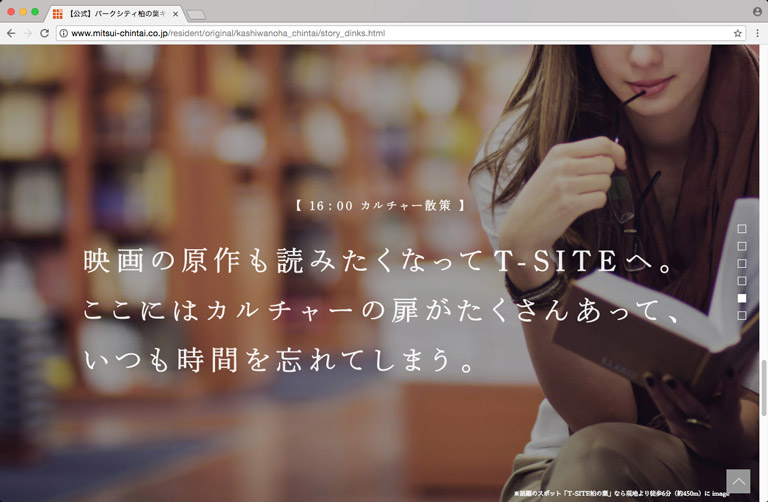Click the text ここにはカルチャーの扉がたくさんあって、

click(383, 311)
